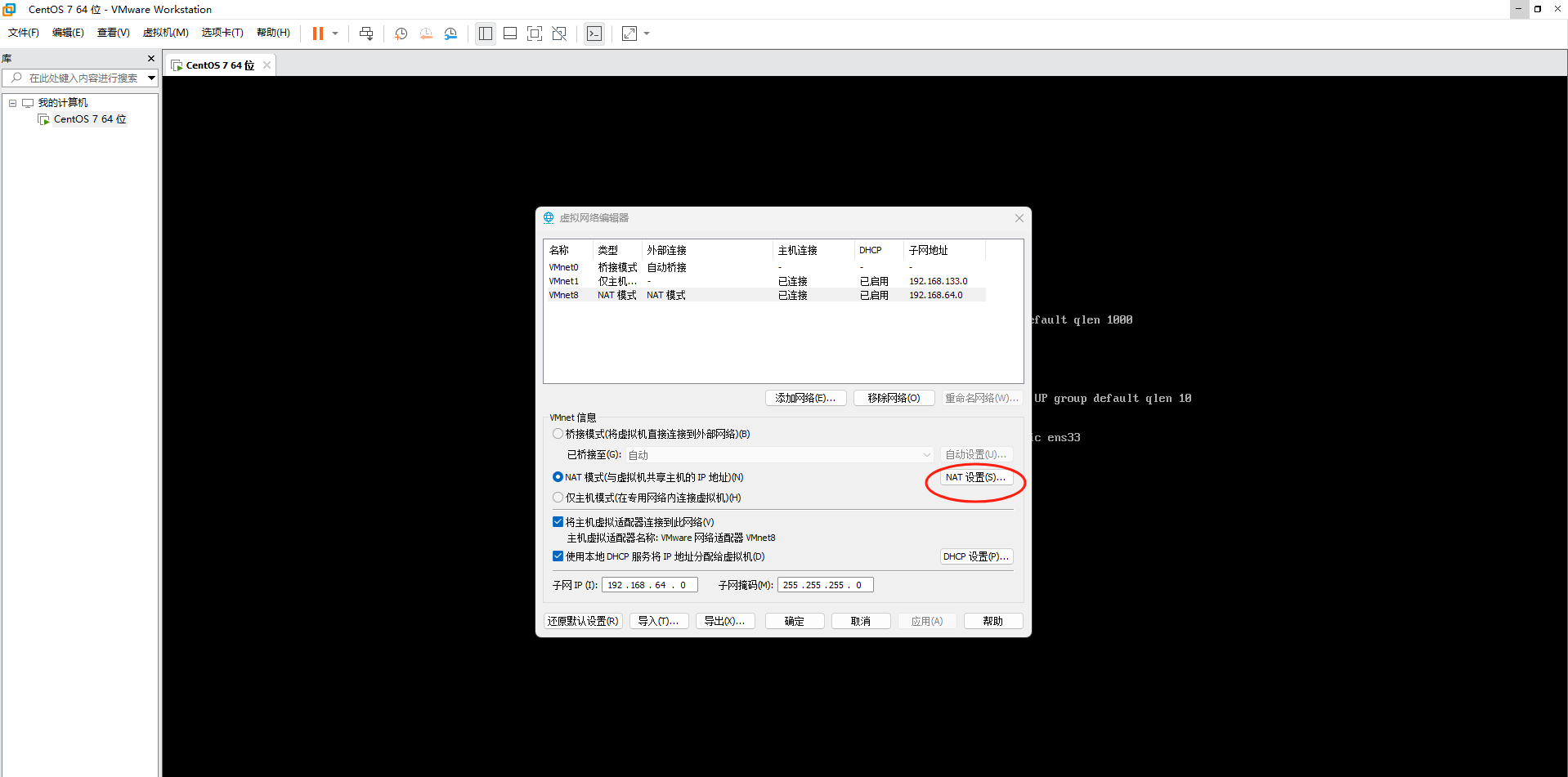Close the CentOS 7 64 位 tab

(x=267, y=65)
